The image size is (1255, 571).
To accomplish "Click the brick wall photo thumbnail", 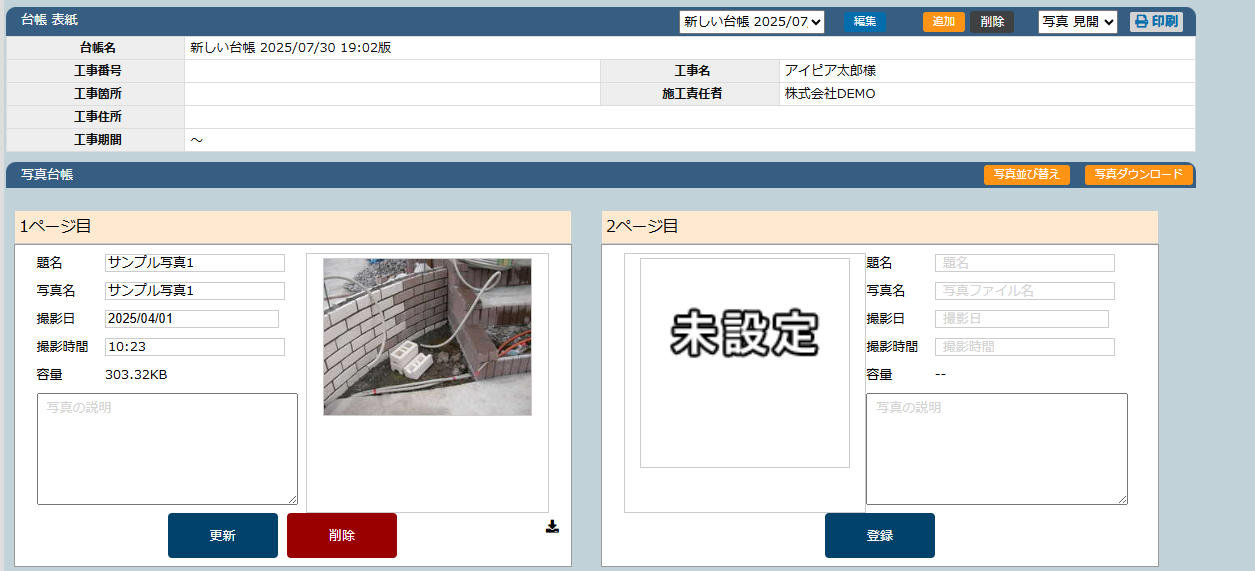I will 427,337.
